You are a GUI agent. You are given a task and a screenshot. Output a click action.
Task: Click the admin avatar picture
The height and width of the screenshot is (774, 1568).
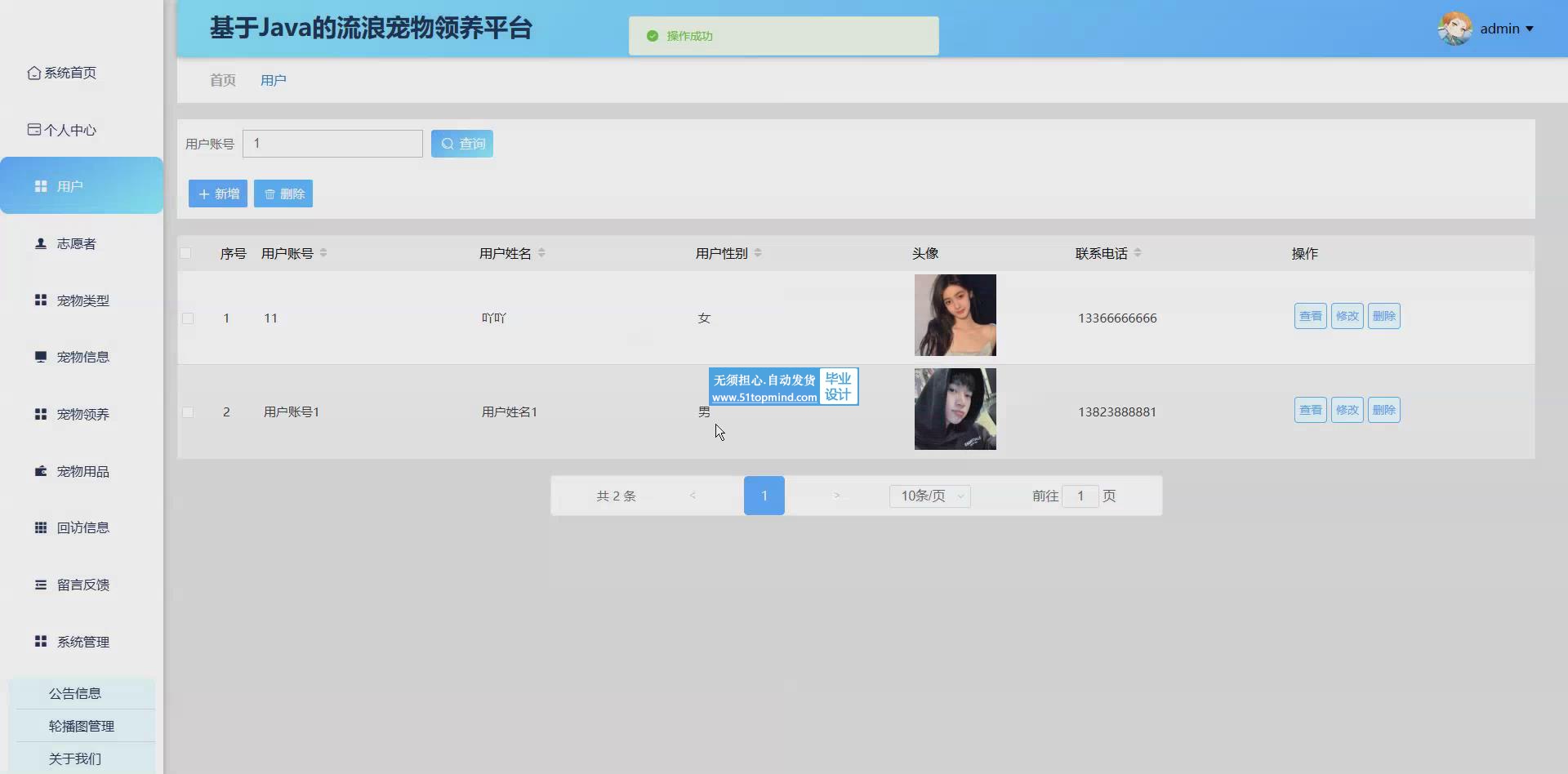(x=1454, y=29)
